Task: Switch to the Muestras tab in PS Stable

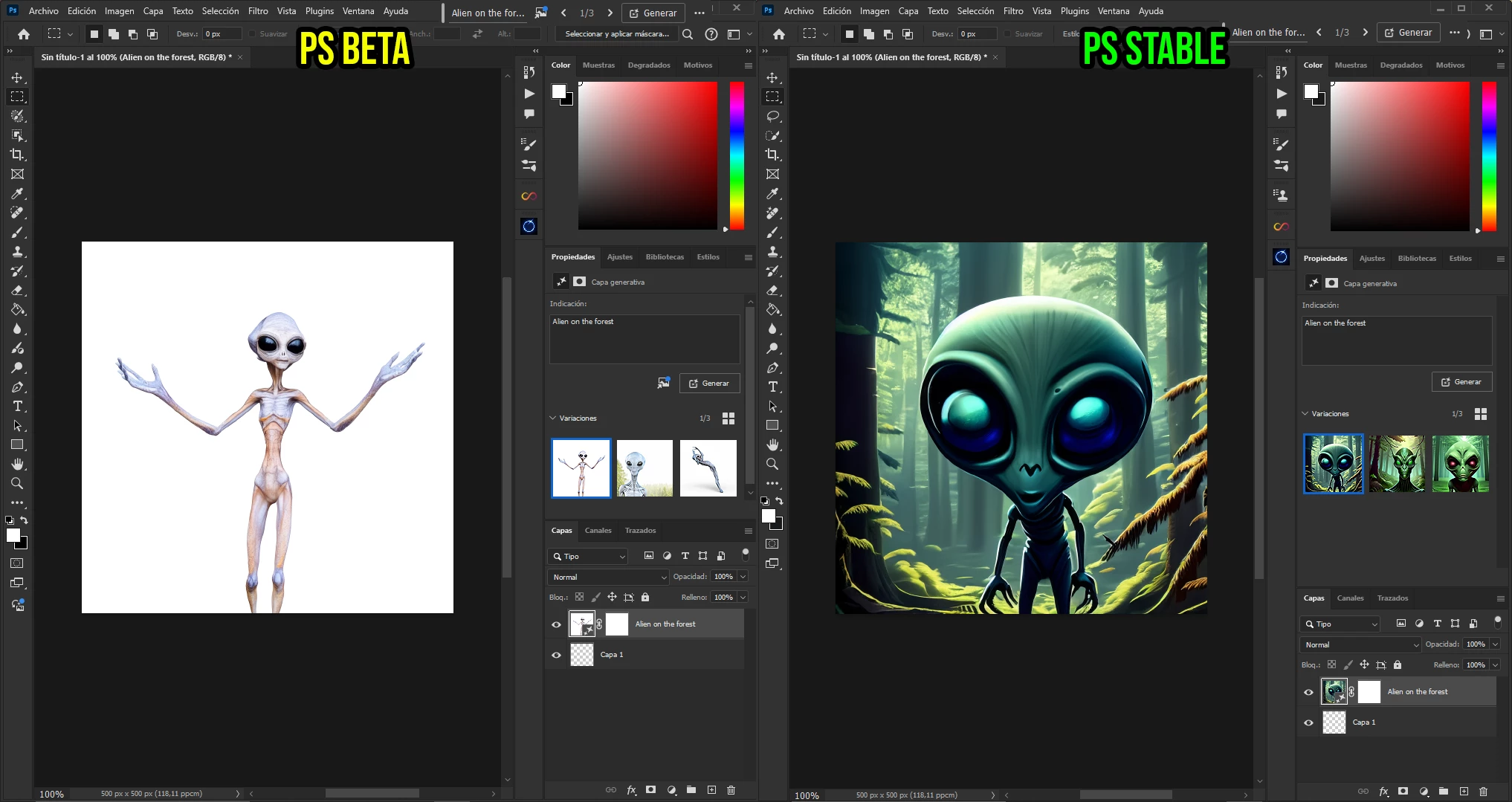Action: coord(1351,65)
